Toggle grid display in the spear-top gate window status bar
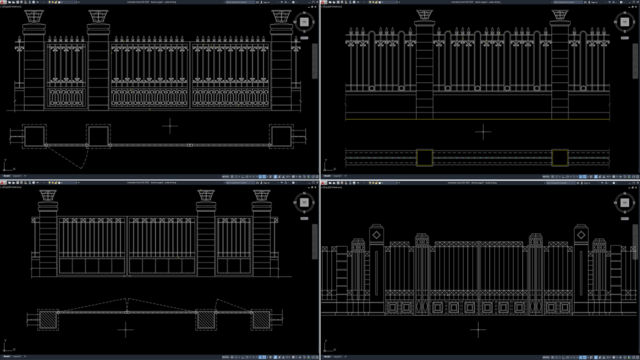Image resolution: width=640 pixels, height=360 pixels. pyautogui.click(x=232, y=176)
